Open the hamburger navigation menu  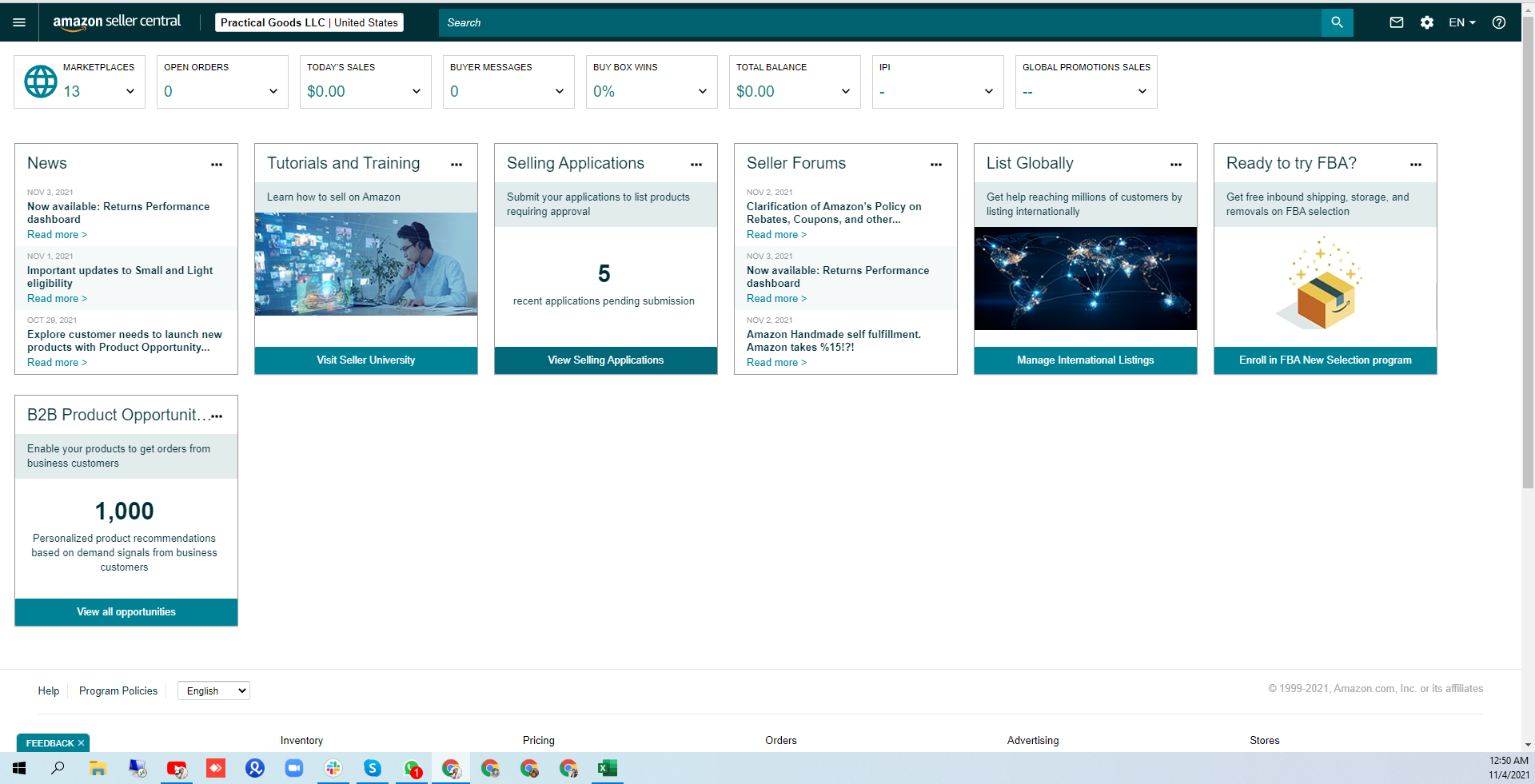(x=19, y=22)
